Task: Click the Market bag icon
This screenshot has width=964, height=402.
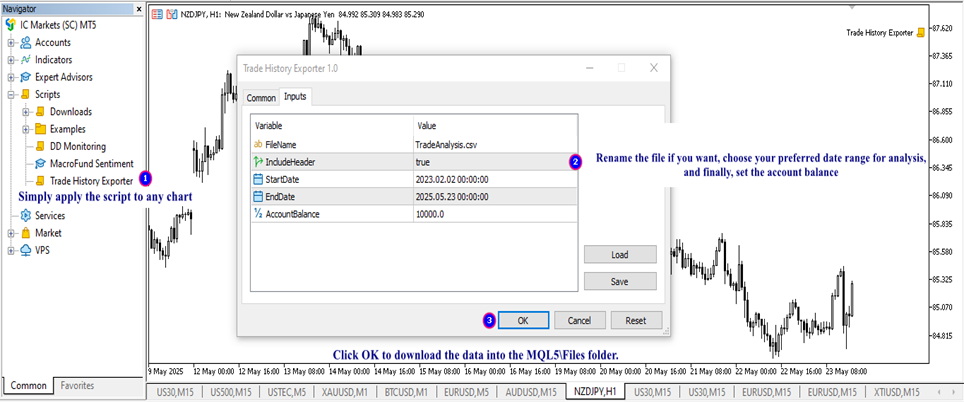Action: 25,233
